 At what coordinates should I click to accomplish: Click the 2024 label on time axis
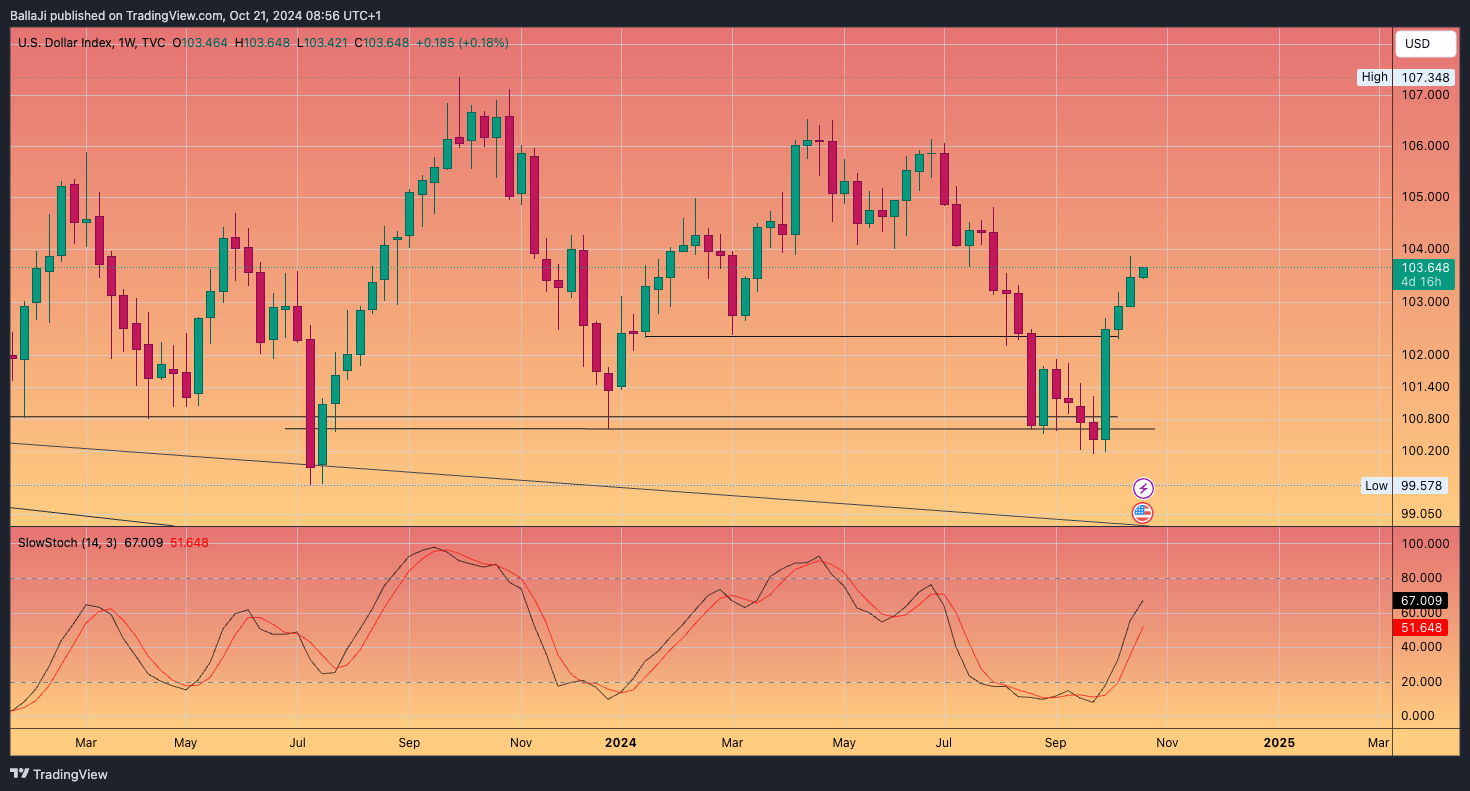[x=620, y=742]
